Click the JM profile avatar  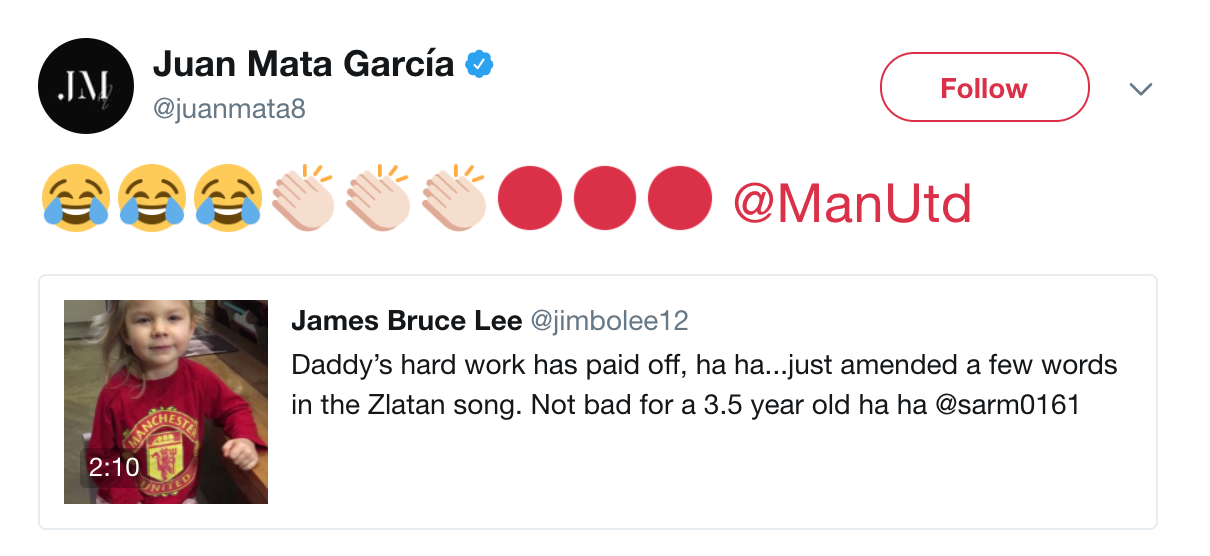click(86, 87)
